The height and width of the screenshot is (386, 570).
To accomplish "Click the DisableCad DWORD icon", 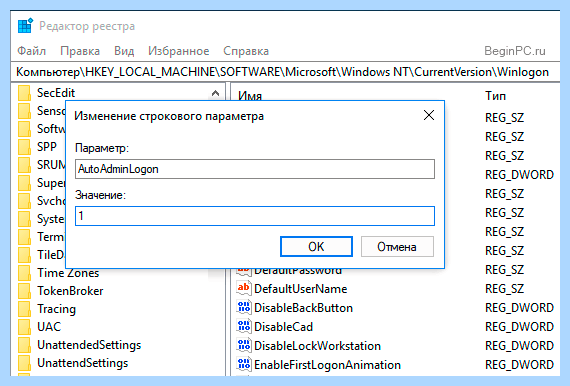I will click(244, 326).
